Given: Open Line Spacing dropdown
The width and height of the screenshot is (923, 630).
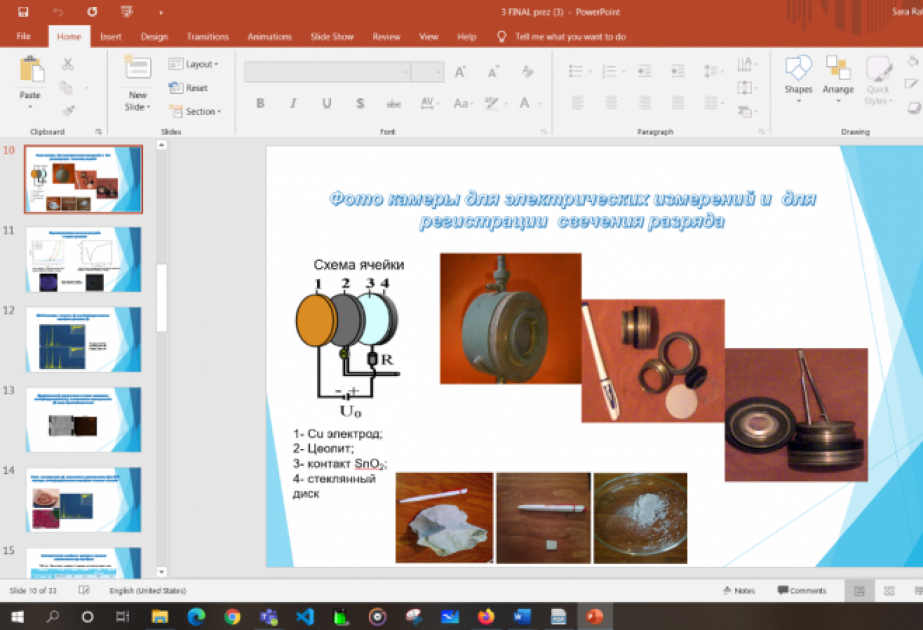Looking at the screenshot, I should [713, 72].
